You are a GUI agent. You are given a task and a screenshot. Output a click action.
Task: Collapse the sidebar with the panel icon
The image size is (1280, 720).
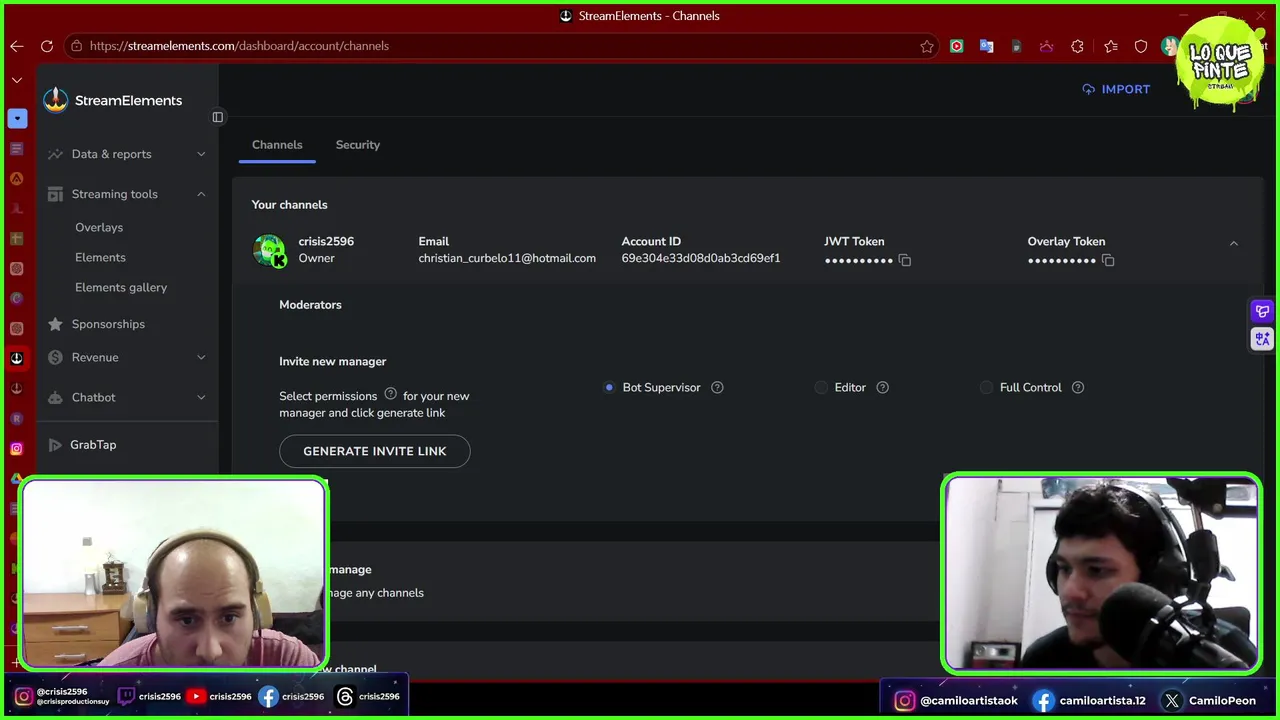(217, 117)
